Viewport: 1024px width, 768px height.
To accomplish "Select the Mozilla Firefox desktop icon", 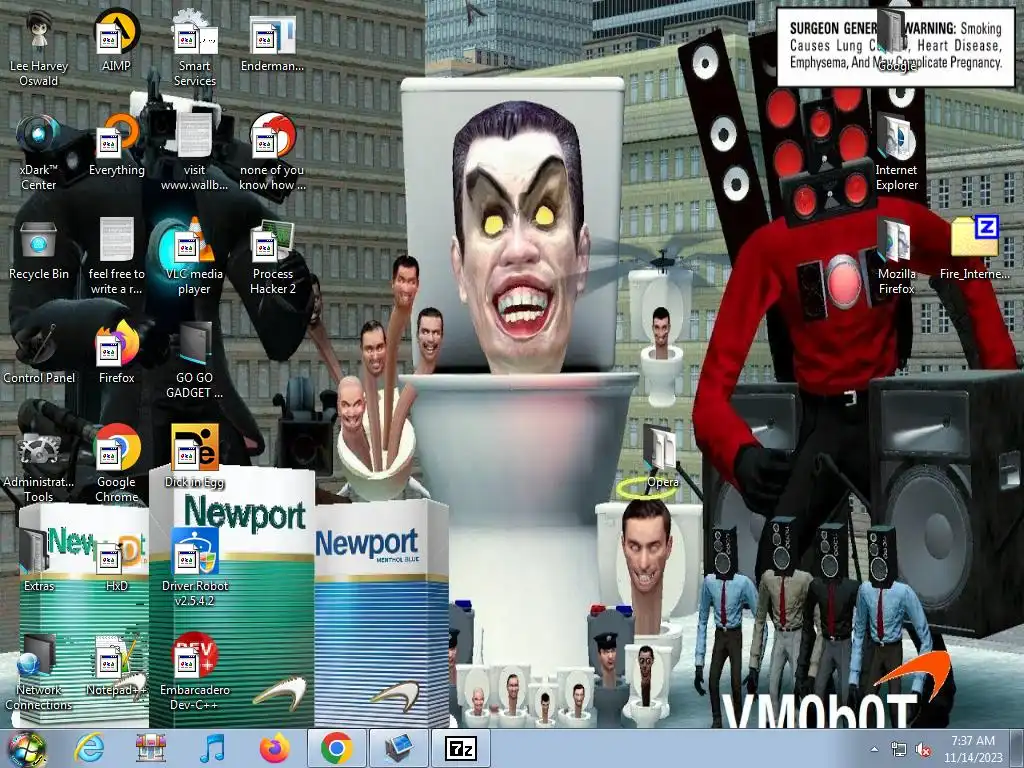I will tap(896, 257).
